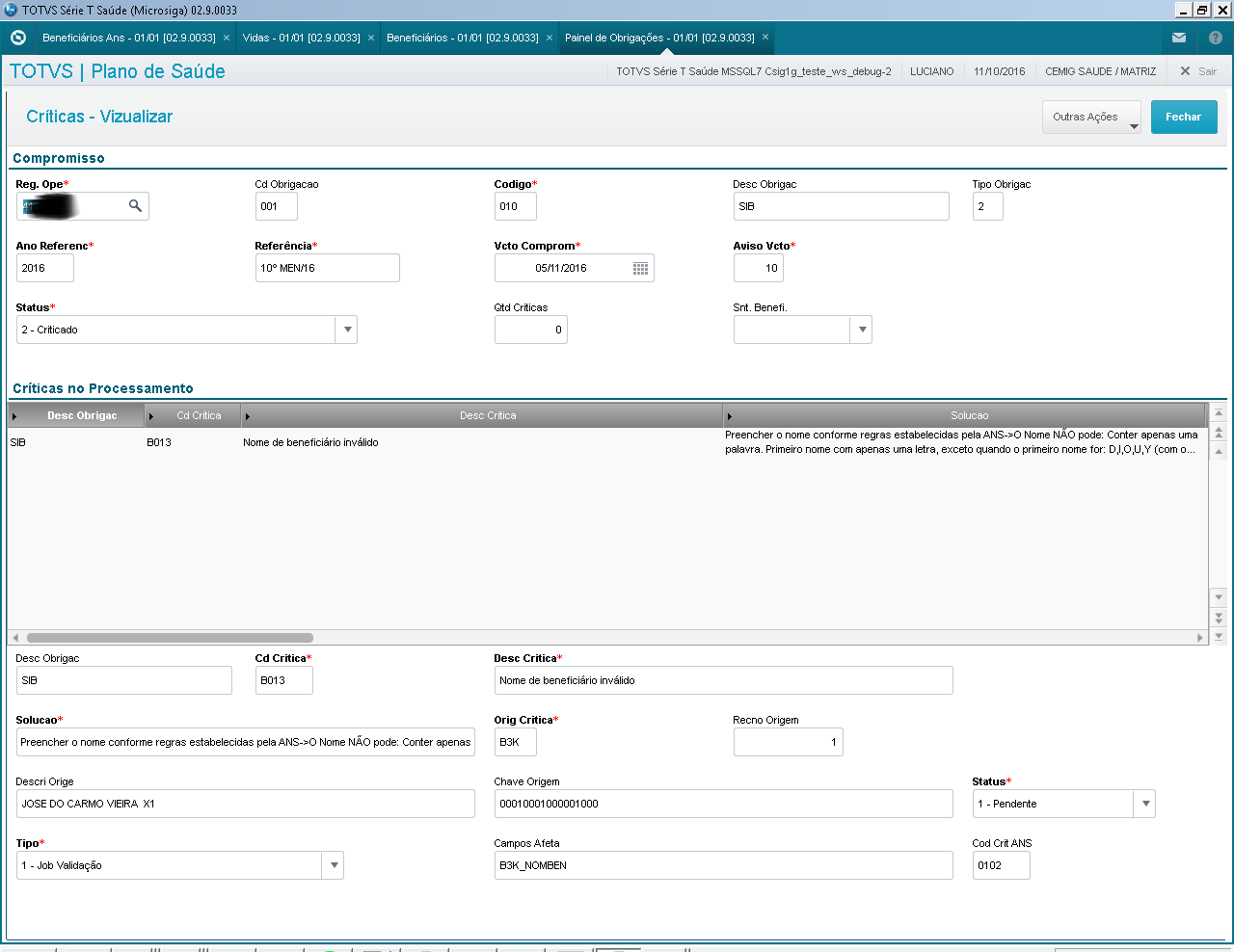Click the Fechar button
The image size is (1234, 952).
[x=1183, y=117]
